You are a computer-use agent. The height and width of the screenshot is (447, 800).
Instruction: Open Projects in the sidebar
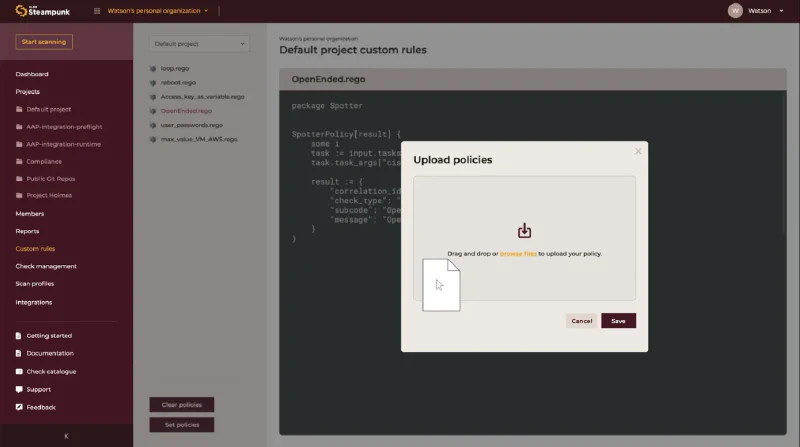pos(28,91)
